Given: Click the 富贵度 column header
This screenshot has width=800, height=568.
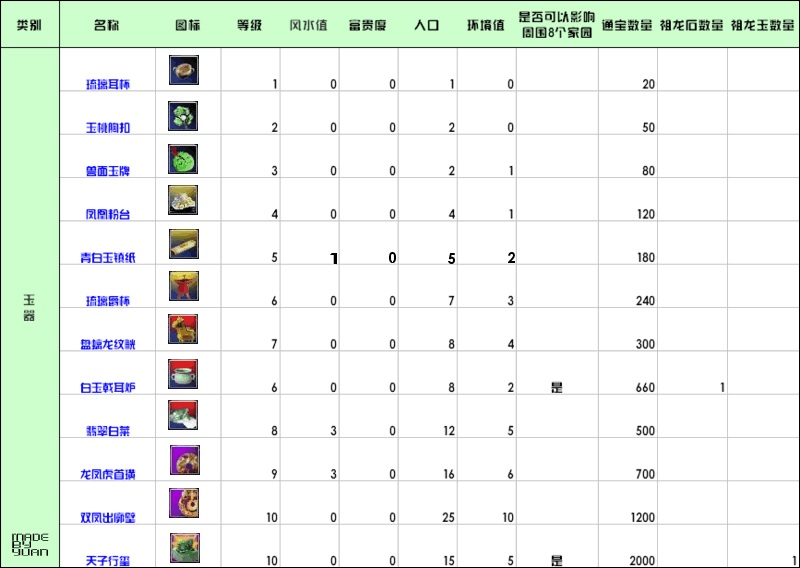Looking at the screenshot, I should tap(367, 25).
